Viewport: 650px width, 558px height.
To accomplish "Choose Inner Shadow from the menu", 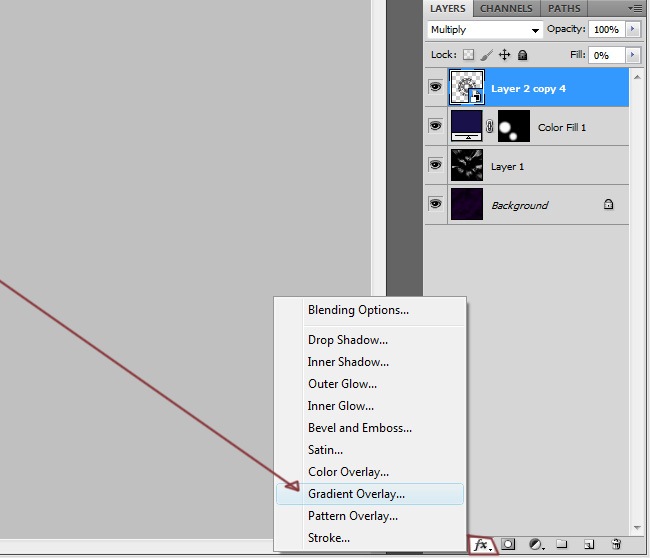I will 370,362.
